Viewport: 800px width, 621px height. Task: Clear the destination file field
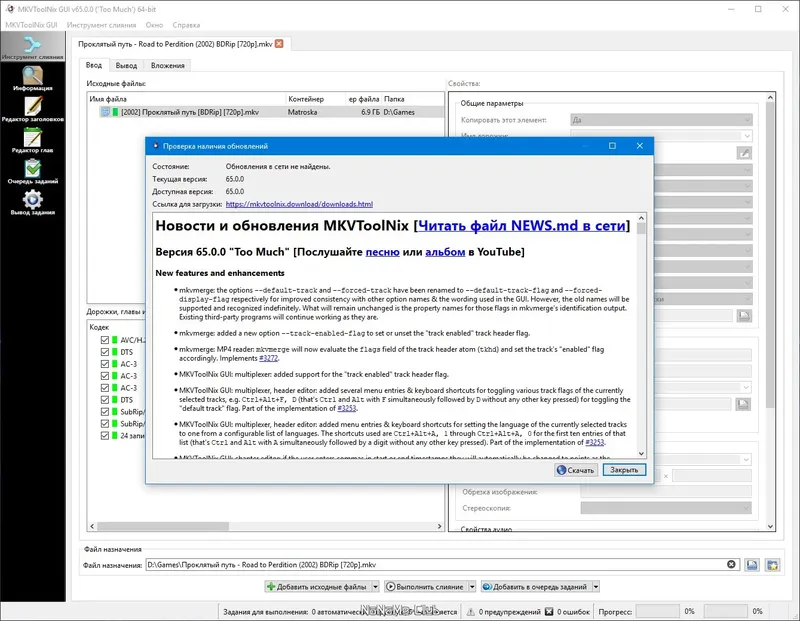tap(731, 564)
